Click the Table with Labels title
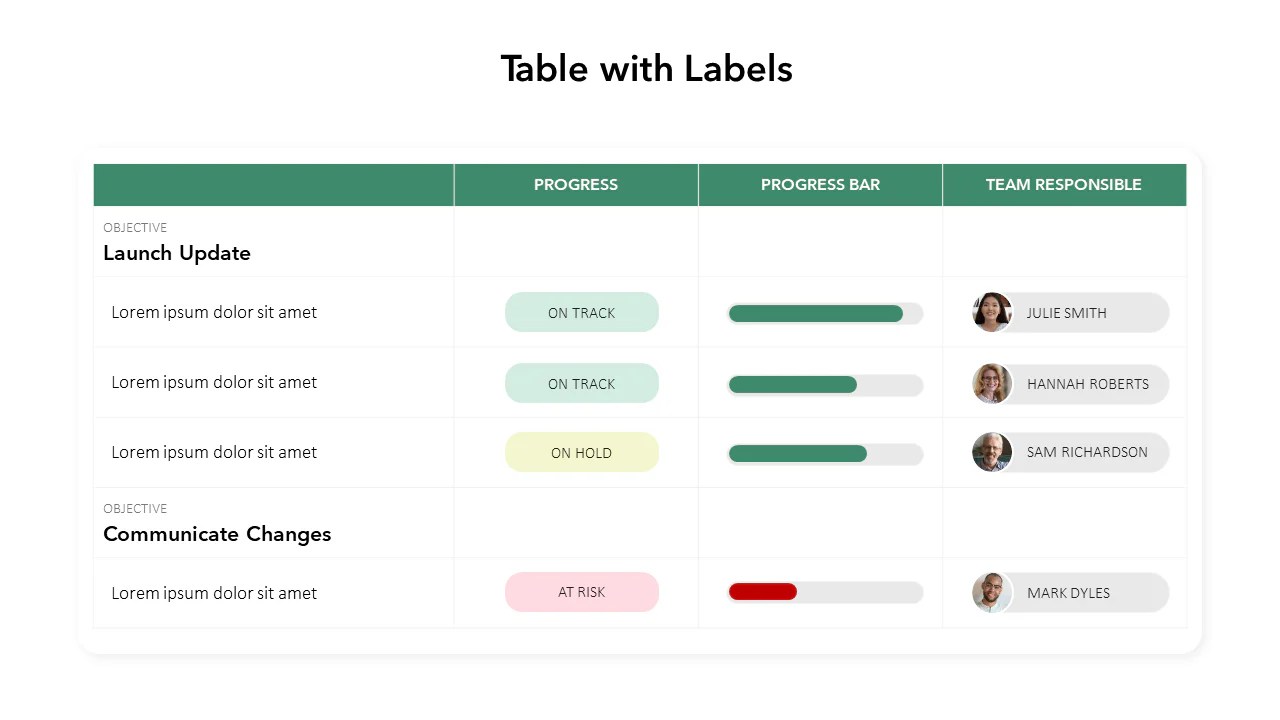 point(646,69)
